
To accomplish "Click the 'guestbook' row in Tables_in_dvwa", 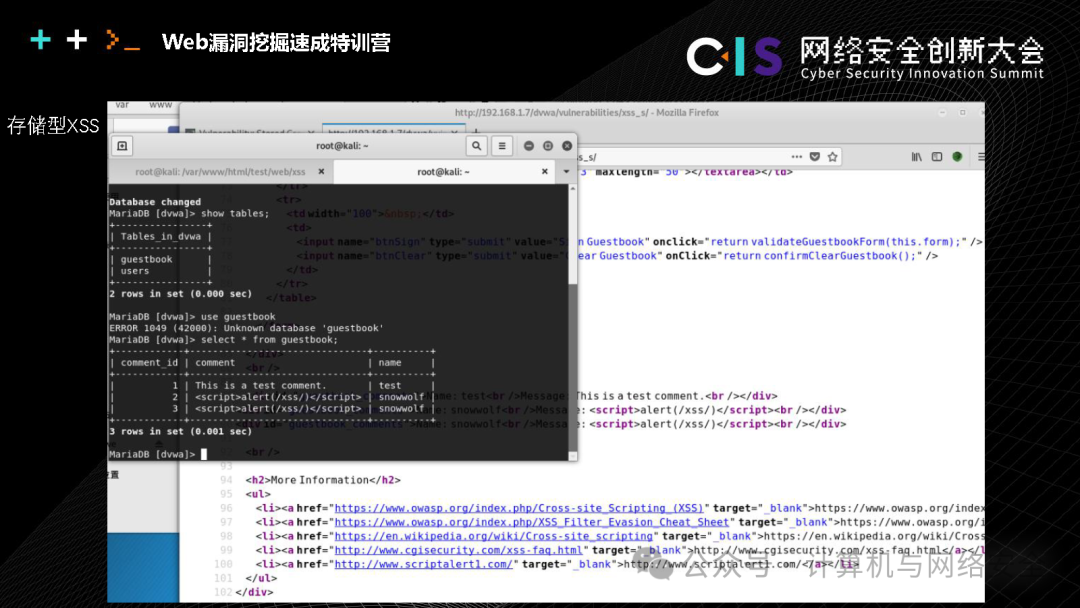I will 146,260.
